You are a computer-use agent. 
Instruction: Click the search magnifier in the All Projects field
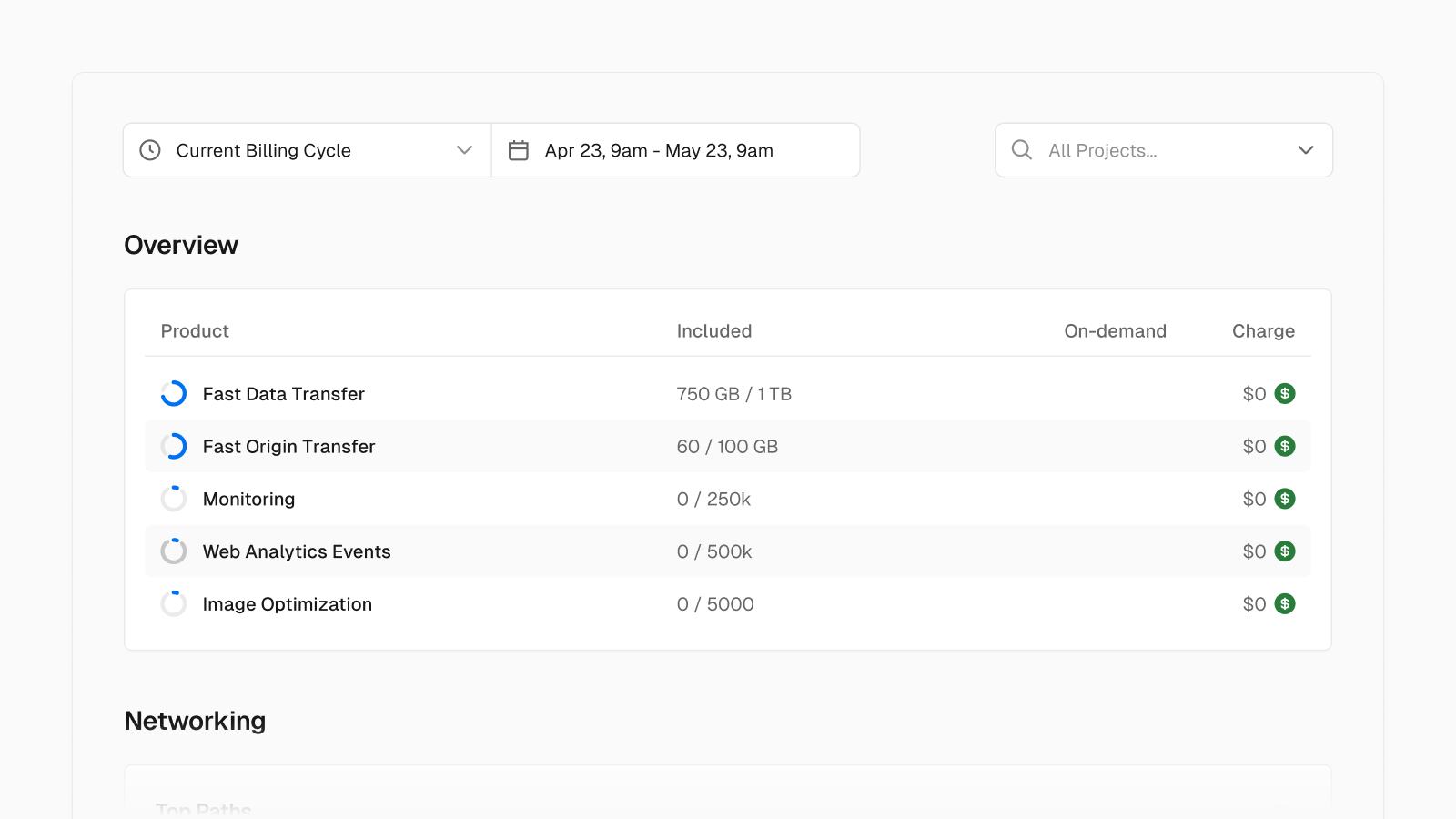pos(1021,150)
